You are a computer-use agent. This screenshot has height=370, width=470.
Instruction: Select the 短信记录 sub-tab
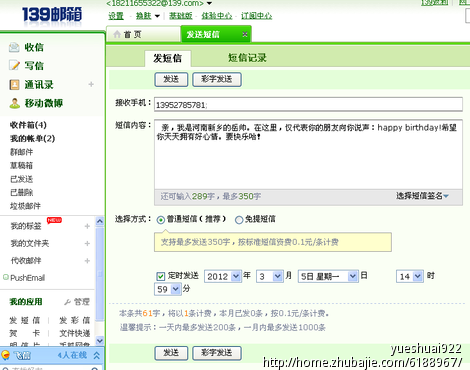[247, 58]
